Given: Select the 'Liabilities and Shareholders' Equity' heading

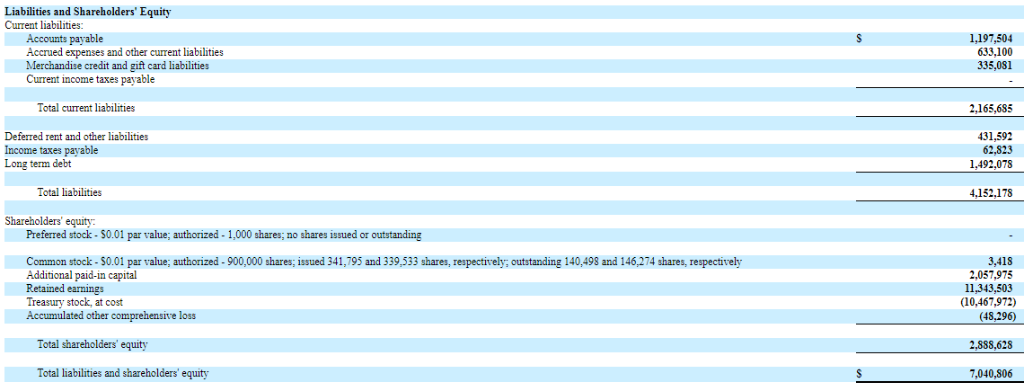Looking at the screenshot, I should point(88,12).
